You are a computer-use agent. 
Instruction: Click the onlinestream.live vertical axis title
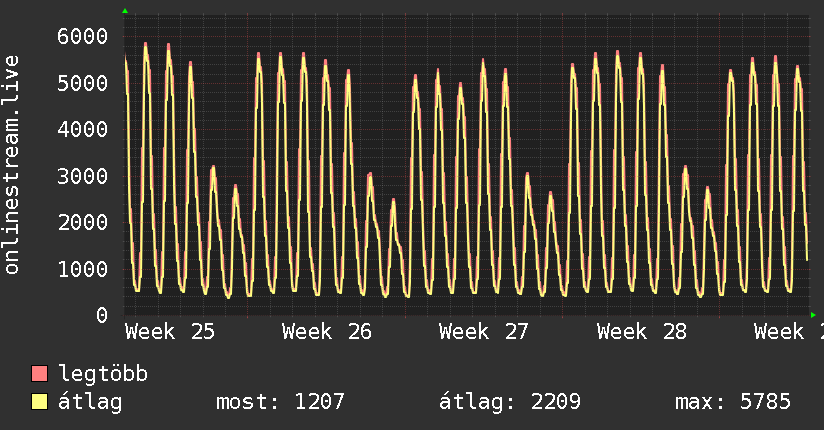(11, 165)
